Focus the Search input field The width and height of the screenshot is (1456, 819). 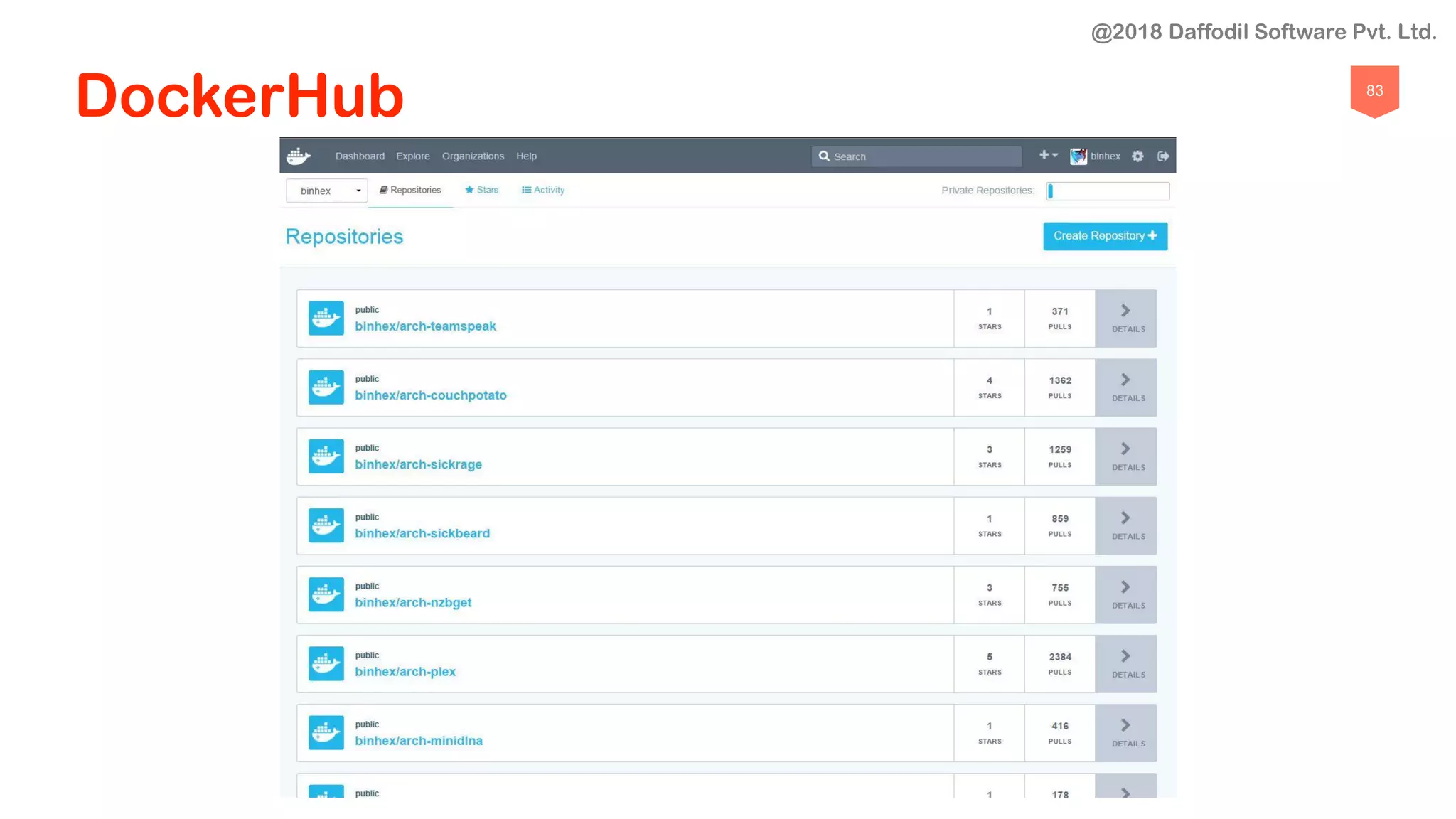tap(916, 156)
